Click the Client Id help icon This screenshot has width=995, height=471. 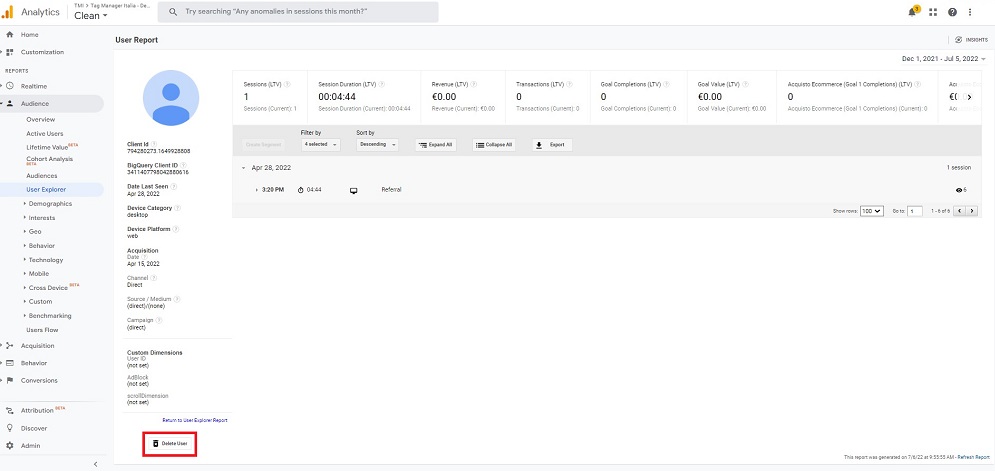154,144
